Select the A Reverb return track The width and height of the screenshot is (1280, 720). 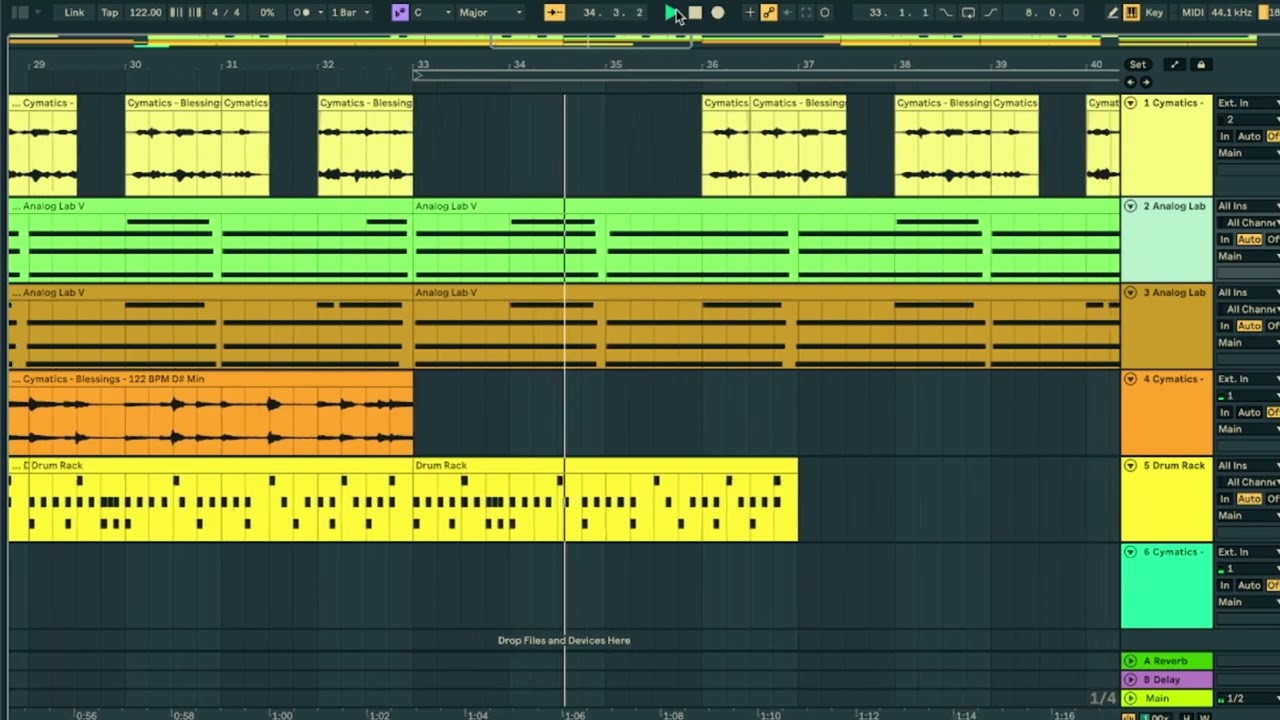pos(1167,661)
